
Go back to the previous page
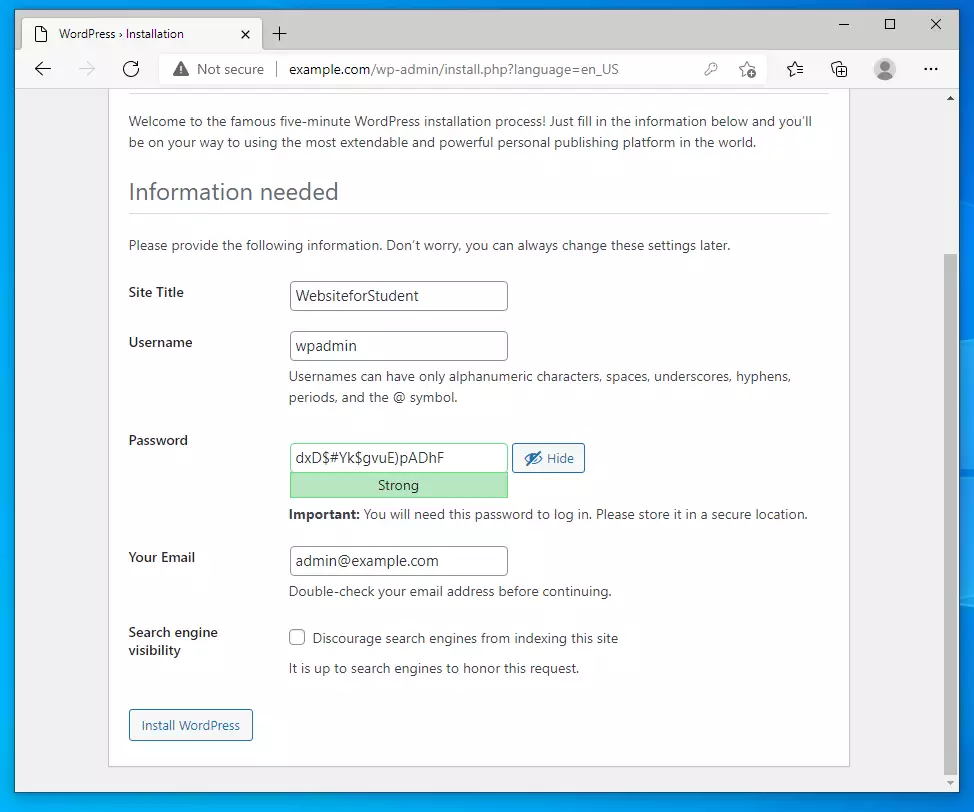point(43,69)
